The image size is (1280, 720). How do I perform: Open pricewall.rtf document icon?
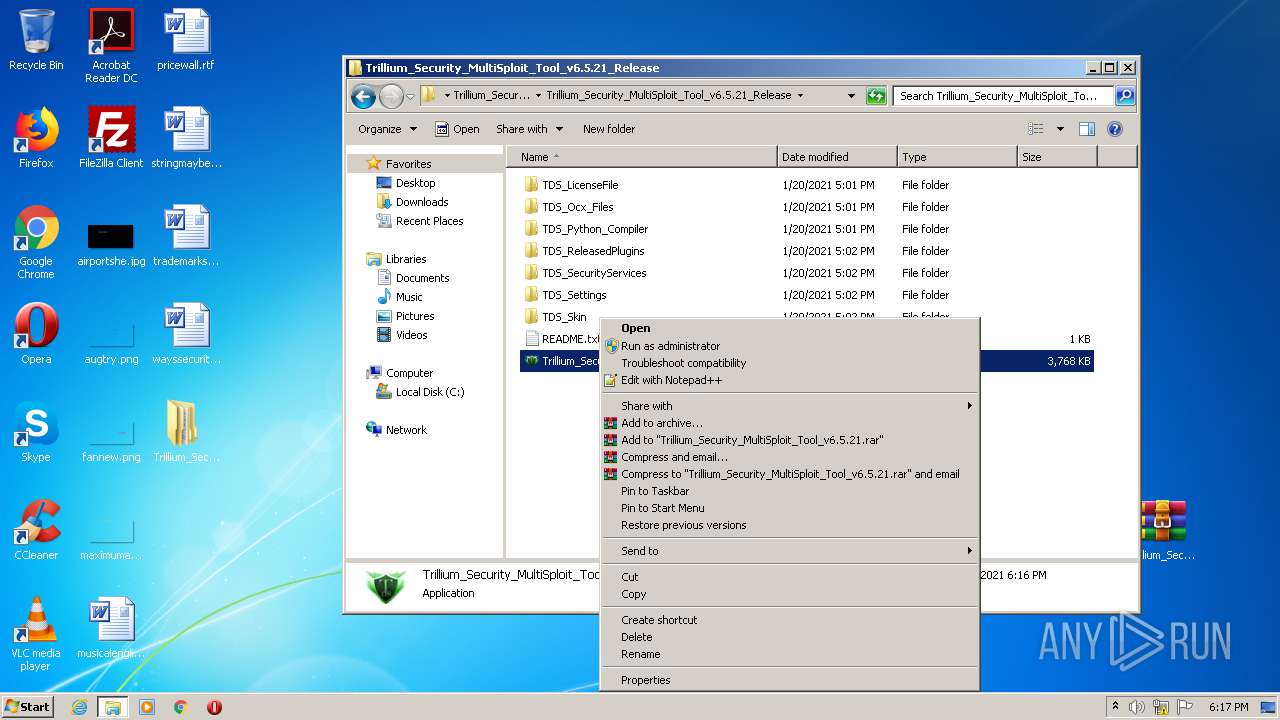186,41
